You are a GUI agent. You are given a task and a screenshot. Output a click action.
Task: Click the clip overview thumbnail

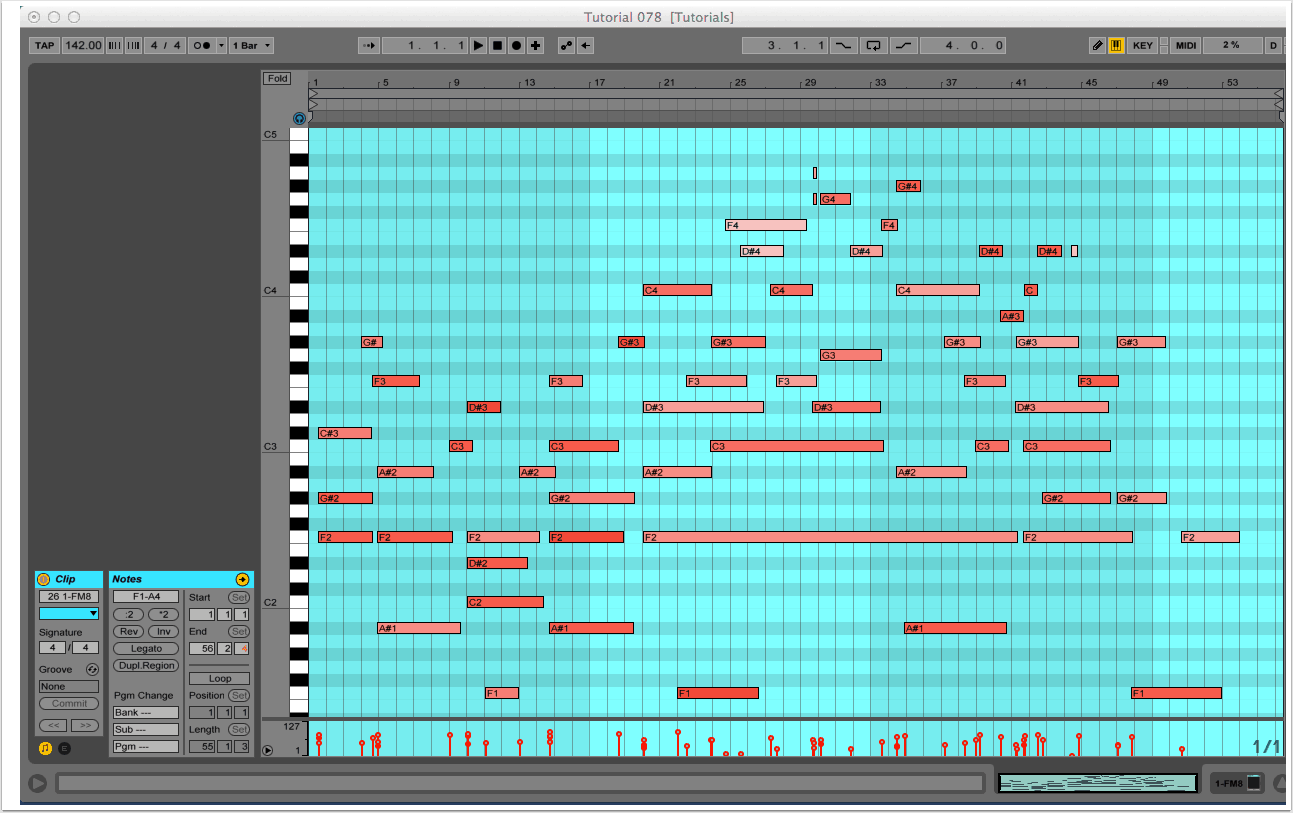point(1097,783)
